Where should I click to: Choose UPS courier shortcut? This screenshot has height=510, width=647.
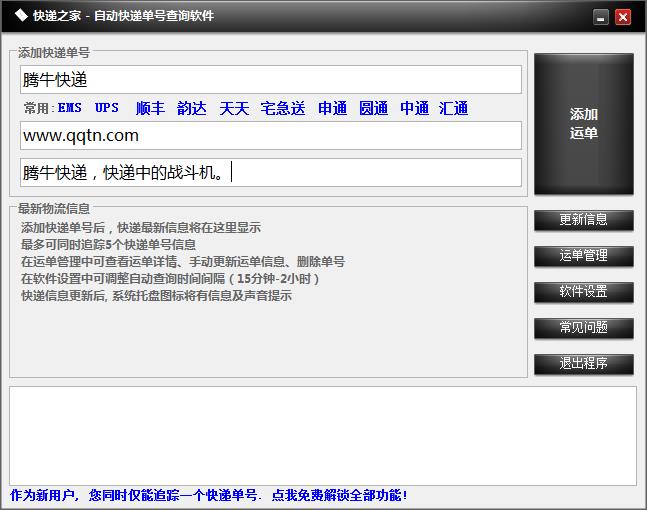(107, 108)
